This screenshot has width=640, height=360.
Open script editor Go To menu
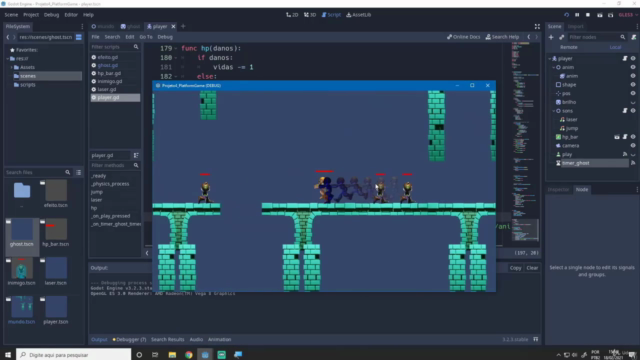[146, 37]
